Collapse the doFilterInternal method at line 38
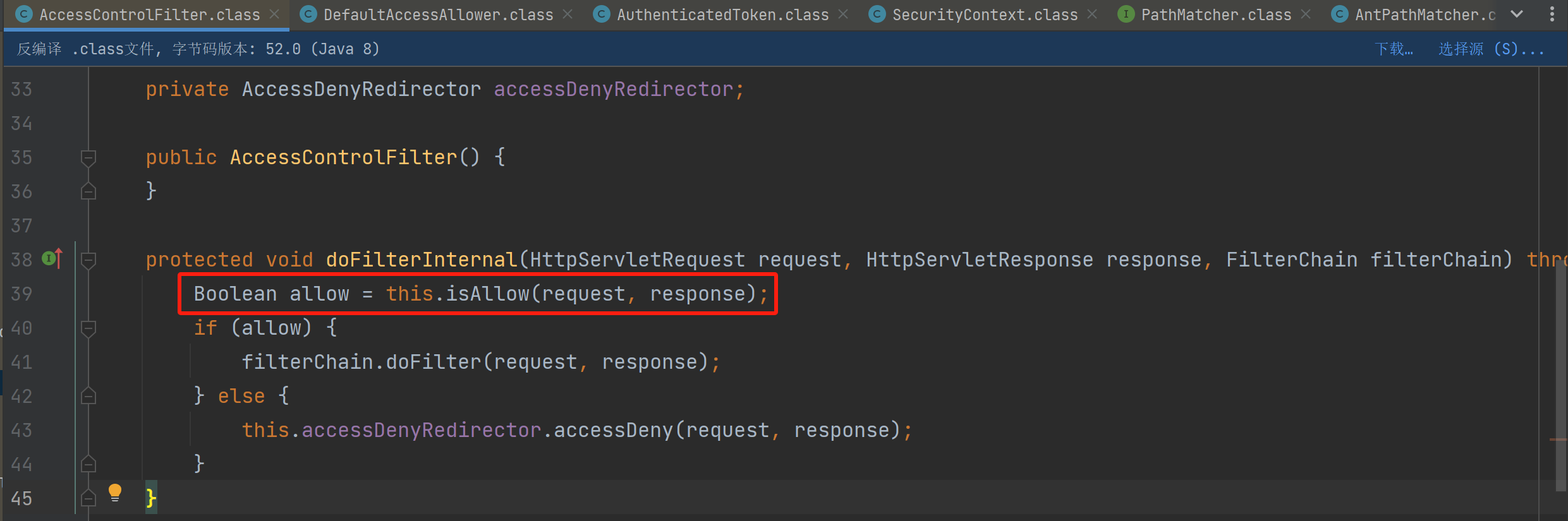This screenshot has height=521, width=1568. point(88,260)
